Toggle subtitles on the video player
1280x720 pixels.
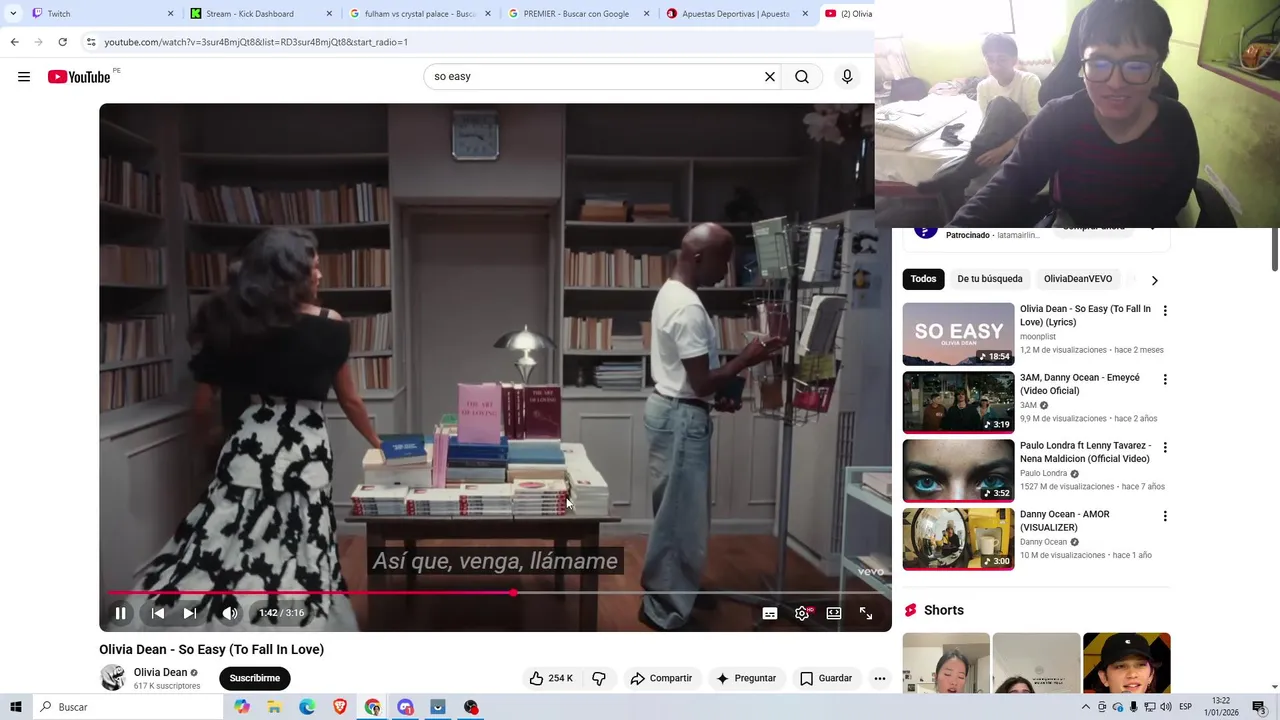pyautogui.click(x=770, y=613)
